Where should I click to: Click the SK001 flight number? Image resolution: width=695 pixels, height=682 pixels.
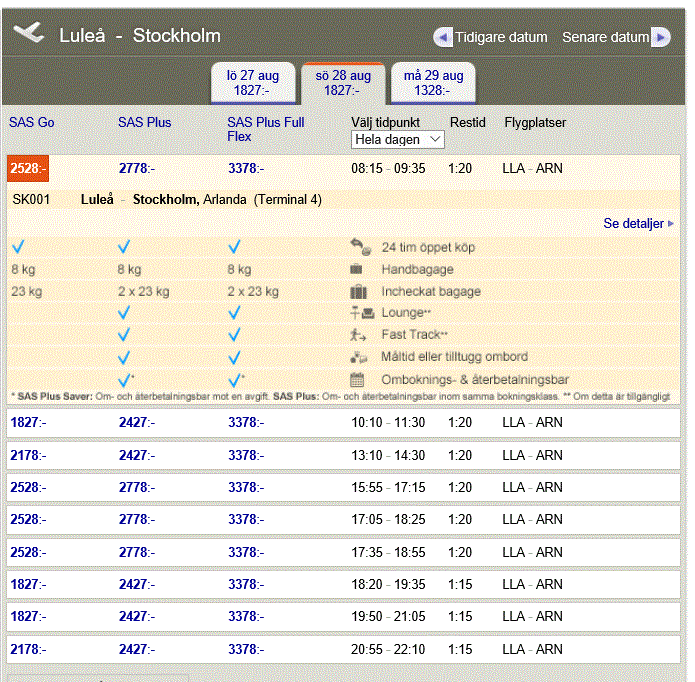[31, 199]
